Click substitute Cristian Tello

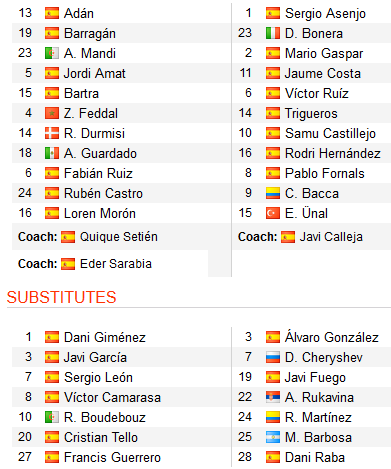(x=101, y=437)
